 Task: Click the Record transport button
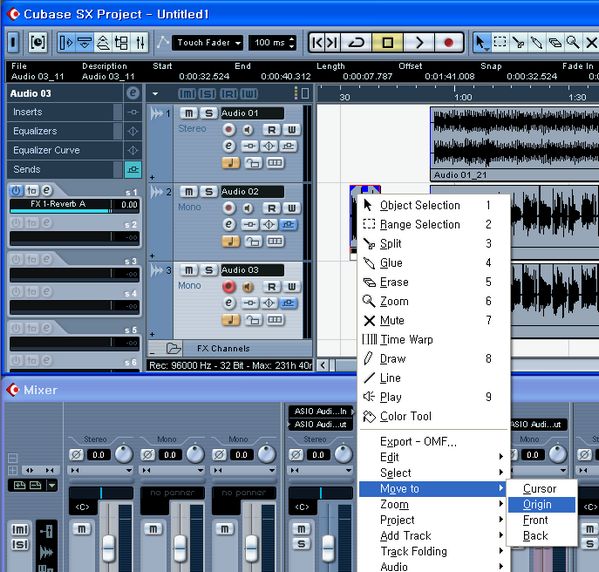pos(448,42)
